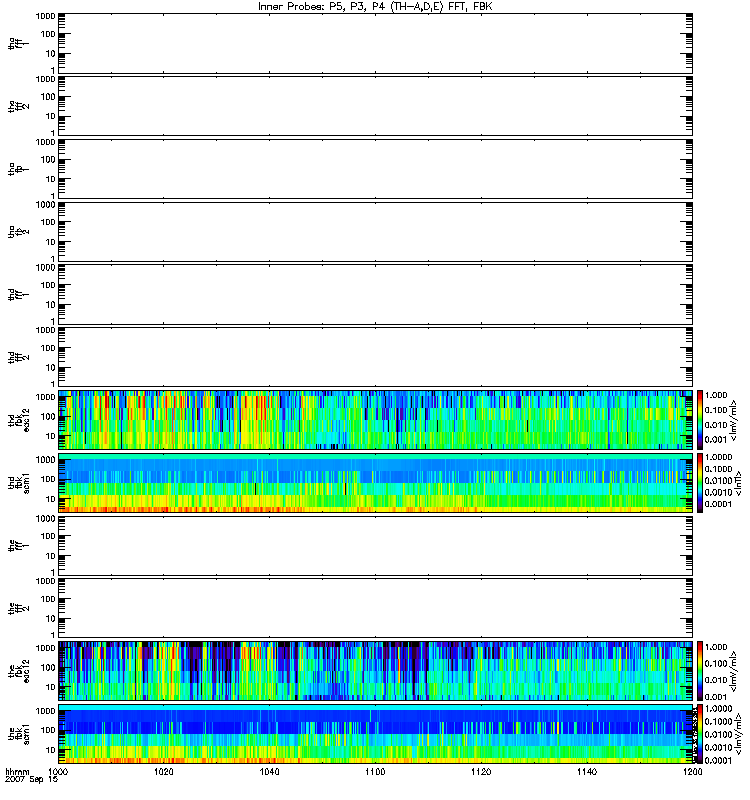Click the '2007 Sep 15' date label

(31, 780)
